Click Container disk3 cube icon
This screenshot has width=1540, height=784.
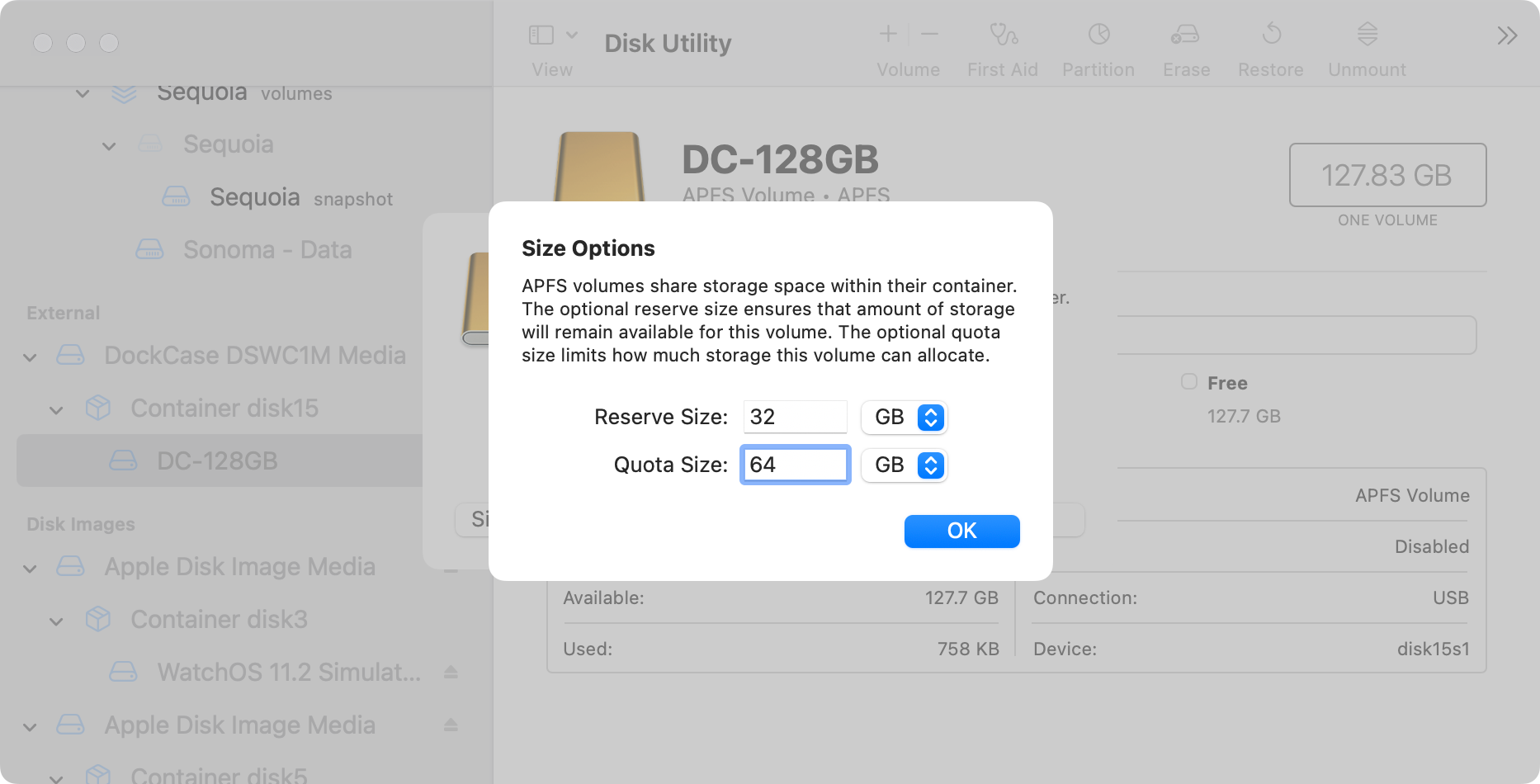[97, 619]
